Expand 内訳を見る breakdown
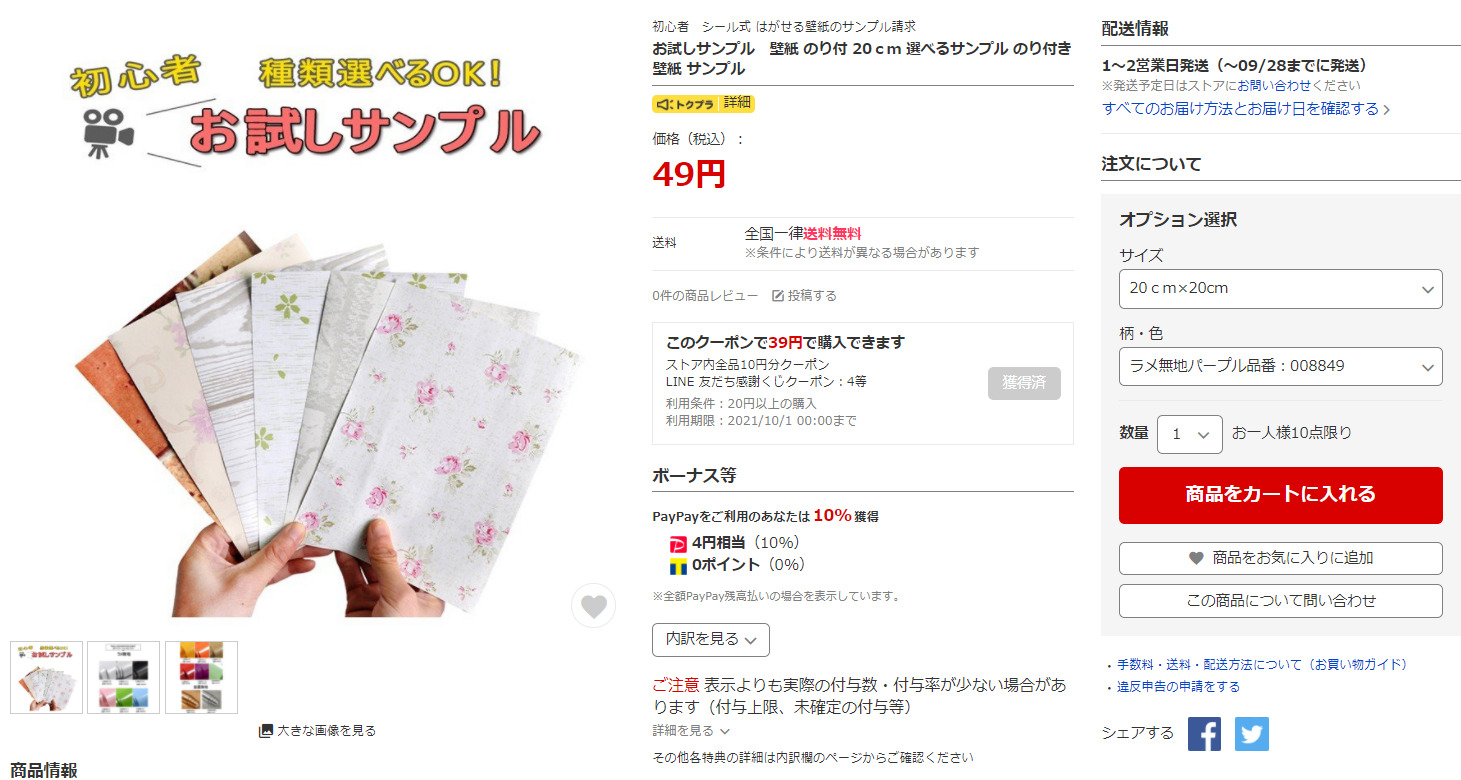 coord(711,639)
